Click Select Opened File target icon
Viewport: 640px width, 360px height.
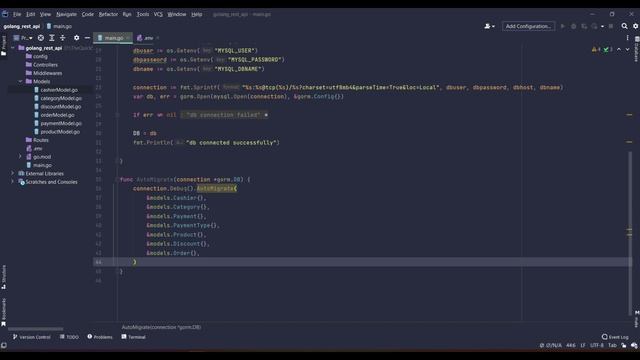point(41,38)
